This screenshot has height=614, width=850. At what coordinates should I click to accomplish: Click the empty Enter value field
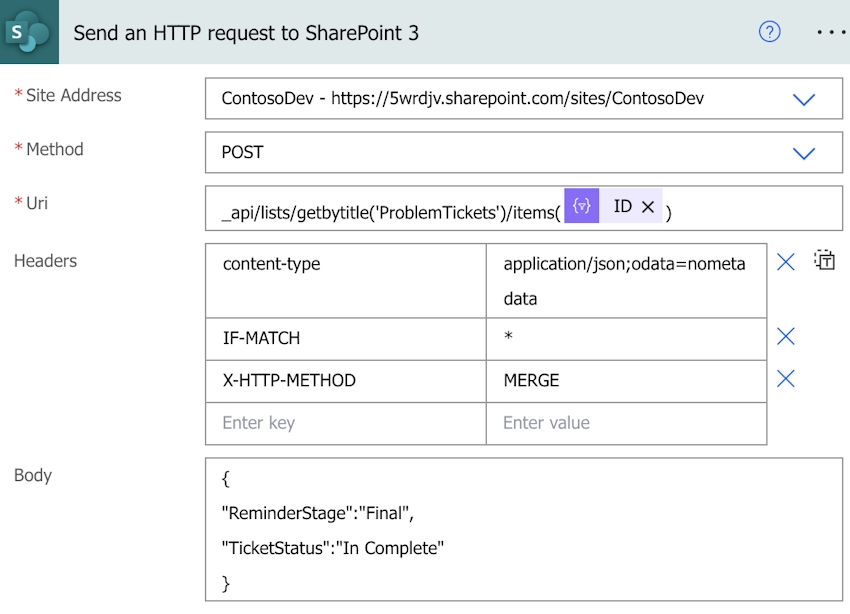pyautogui.click(x=627, y=423)
